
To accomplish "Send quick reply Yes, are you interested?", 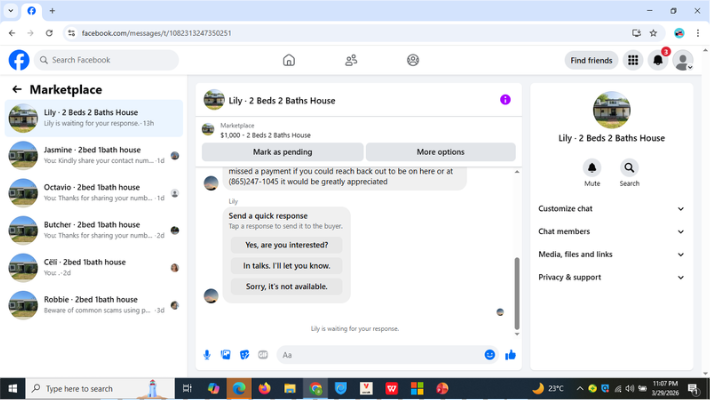I will coord(287,245).
